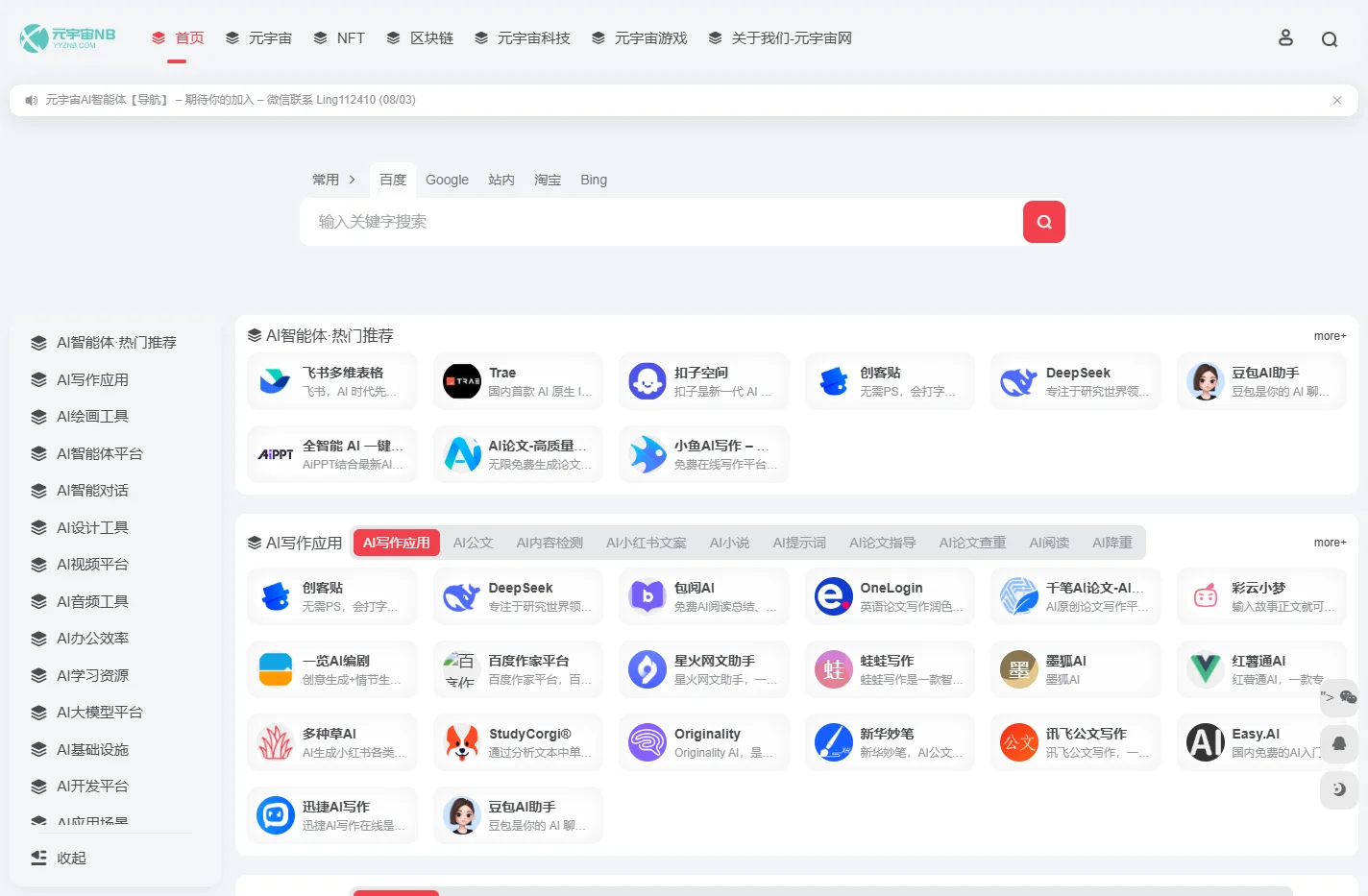
Task: Open the Originality icon
Action: 647,742
